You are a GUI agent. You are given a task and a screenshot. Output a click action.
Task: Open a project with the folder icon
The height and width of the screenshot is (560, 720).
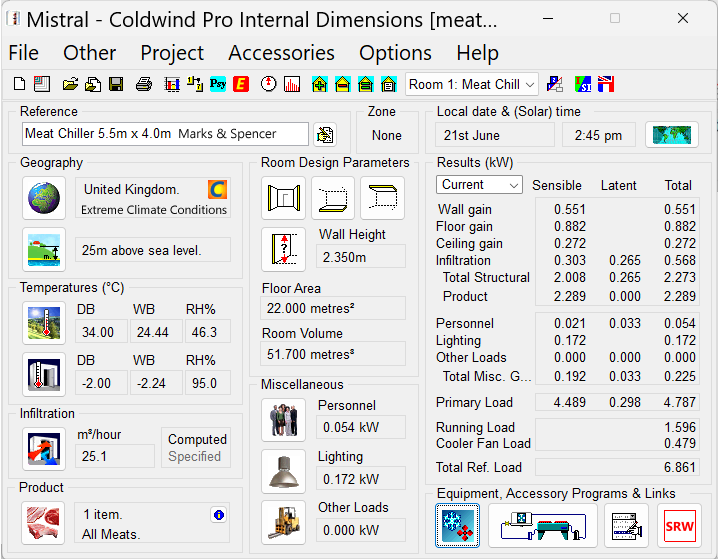(70, 84)
